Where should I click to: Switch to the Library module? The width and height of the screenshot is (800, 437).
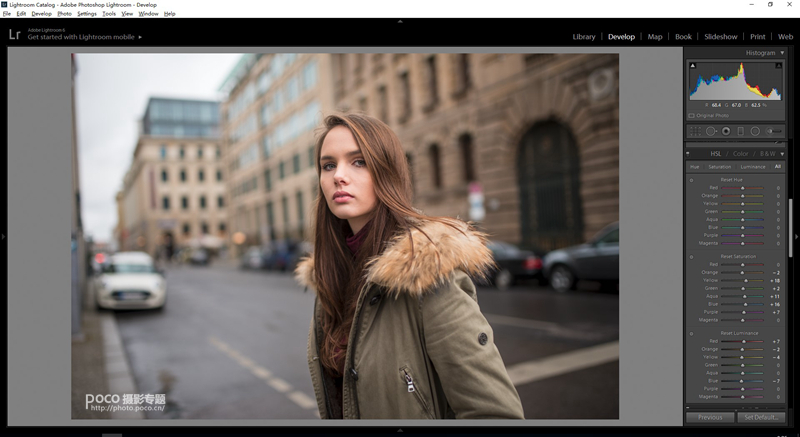coord(584,37)
